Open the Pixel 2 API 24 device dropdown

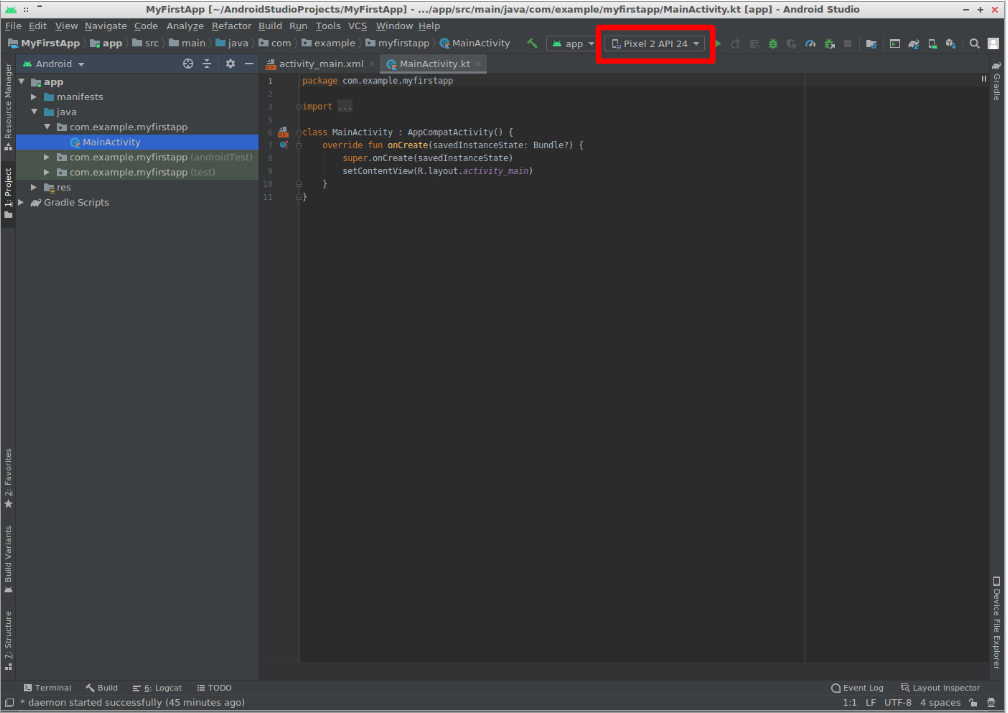pos(655,44)
